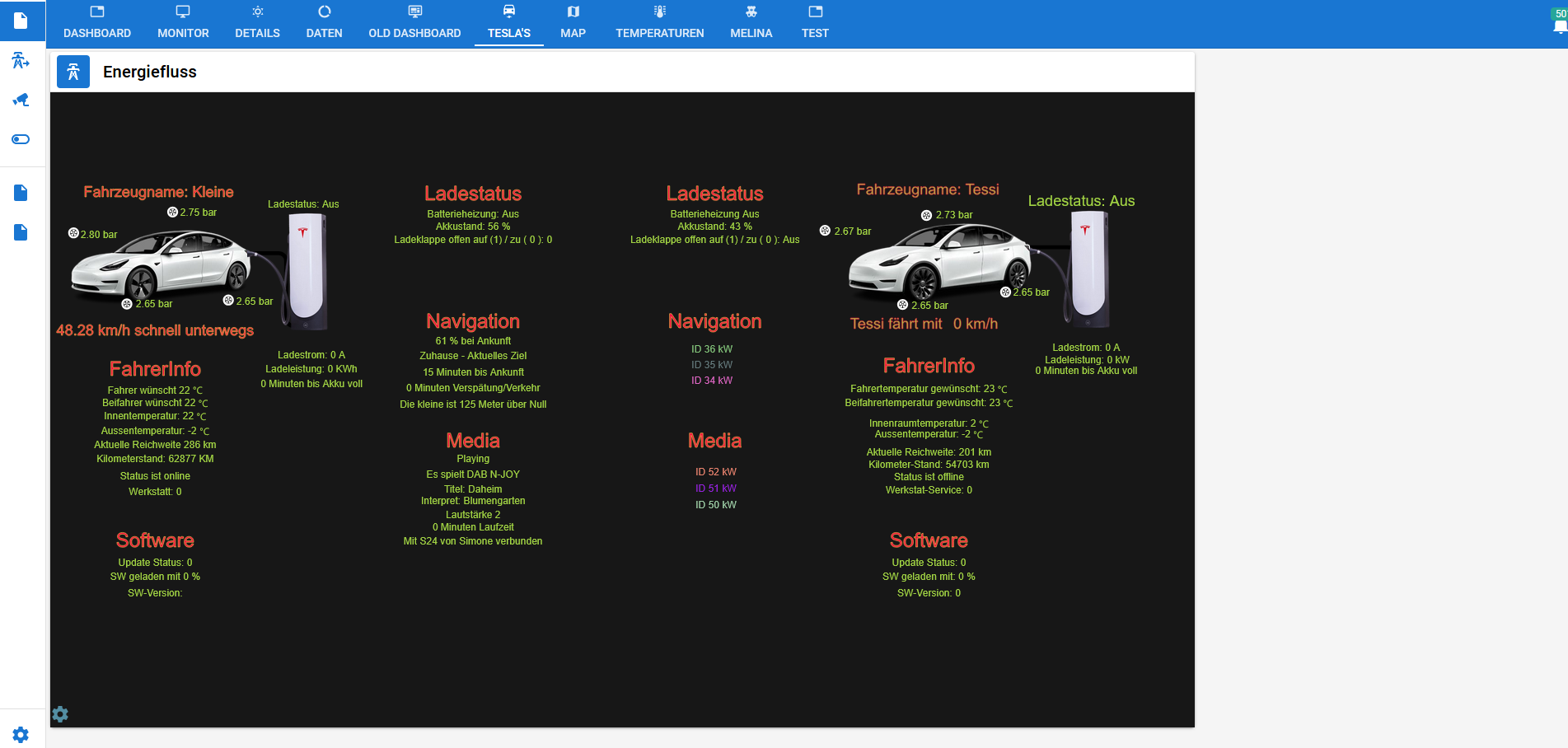Click the card's gear icon at bottom-left
The width and height of the screenshot is (1568, 748).
60,714
